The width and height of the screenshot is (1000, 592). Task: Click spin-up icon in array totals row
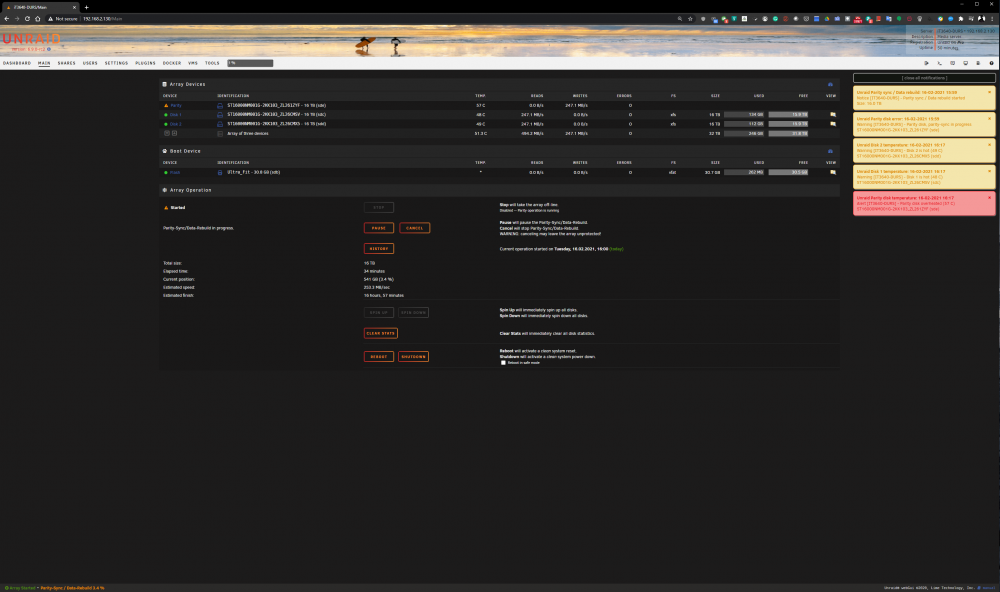tap(174, 133)
